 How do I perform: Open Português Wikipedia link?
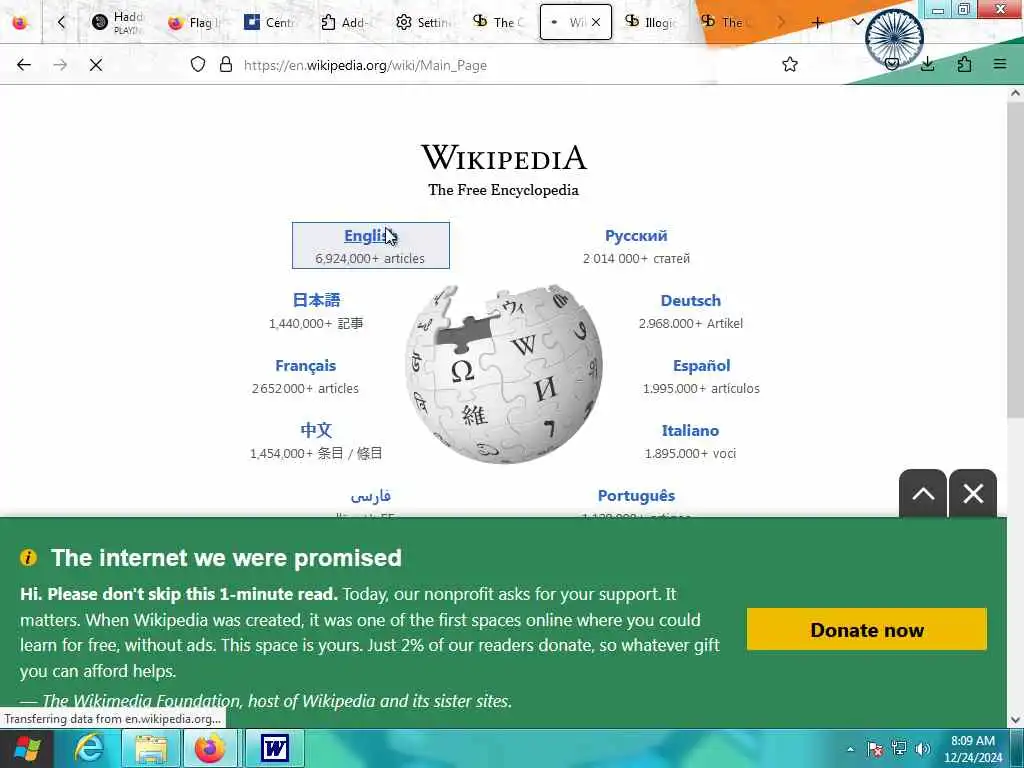pyautogui.click(x=636, y=496)
